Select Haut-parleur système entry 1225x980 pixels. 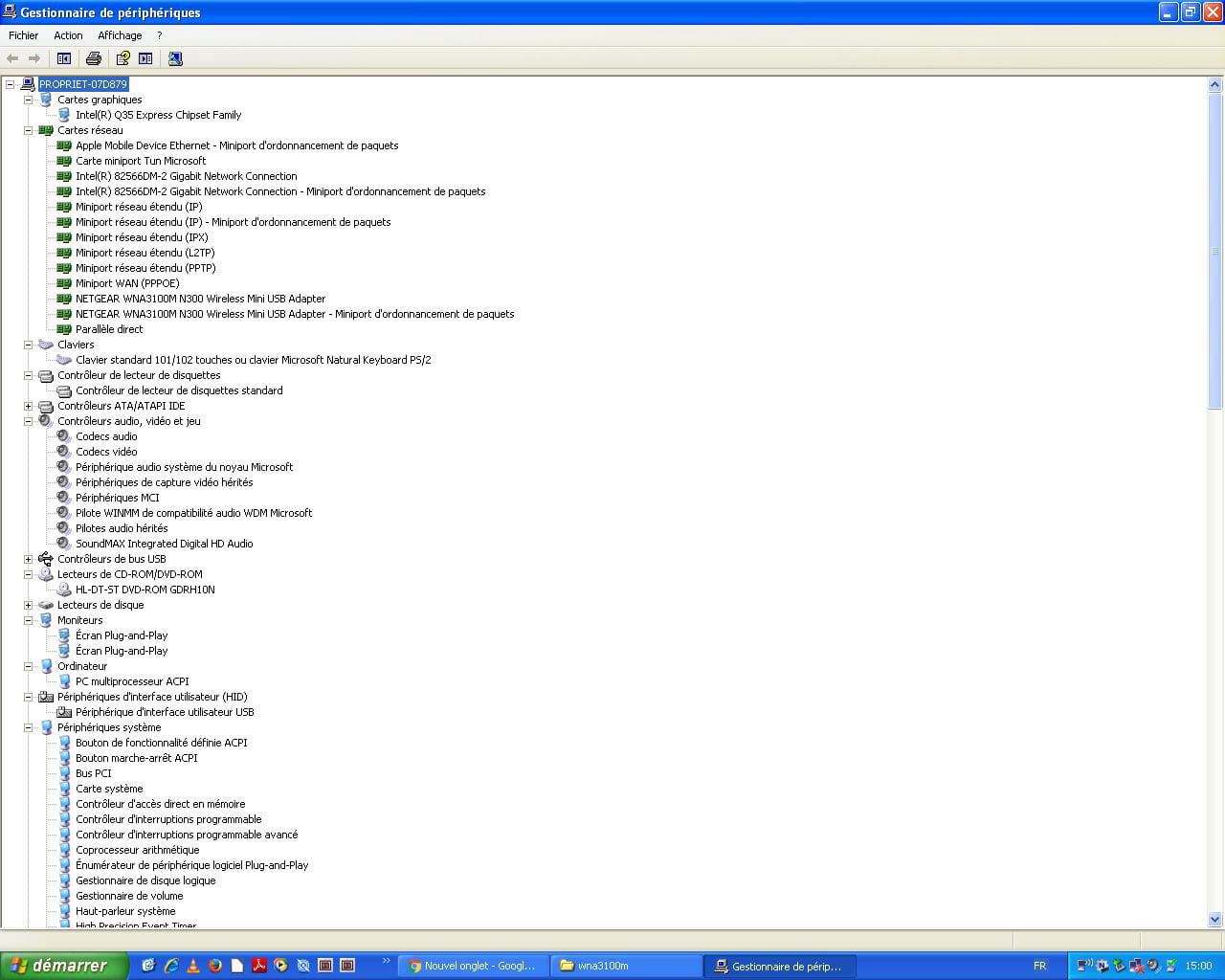(x=125, y=911)
